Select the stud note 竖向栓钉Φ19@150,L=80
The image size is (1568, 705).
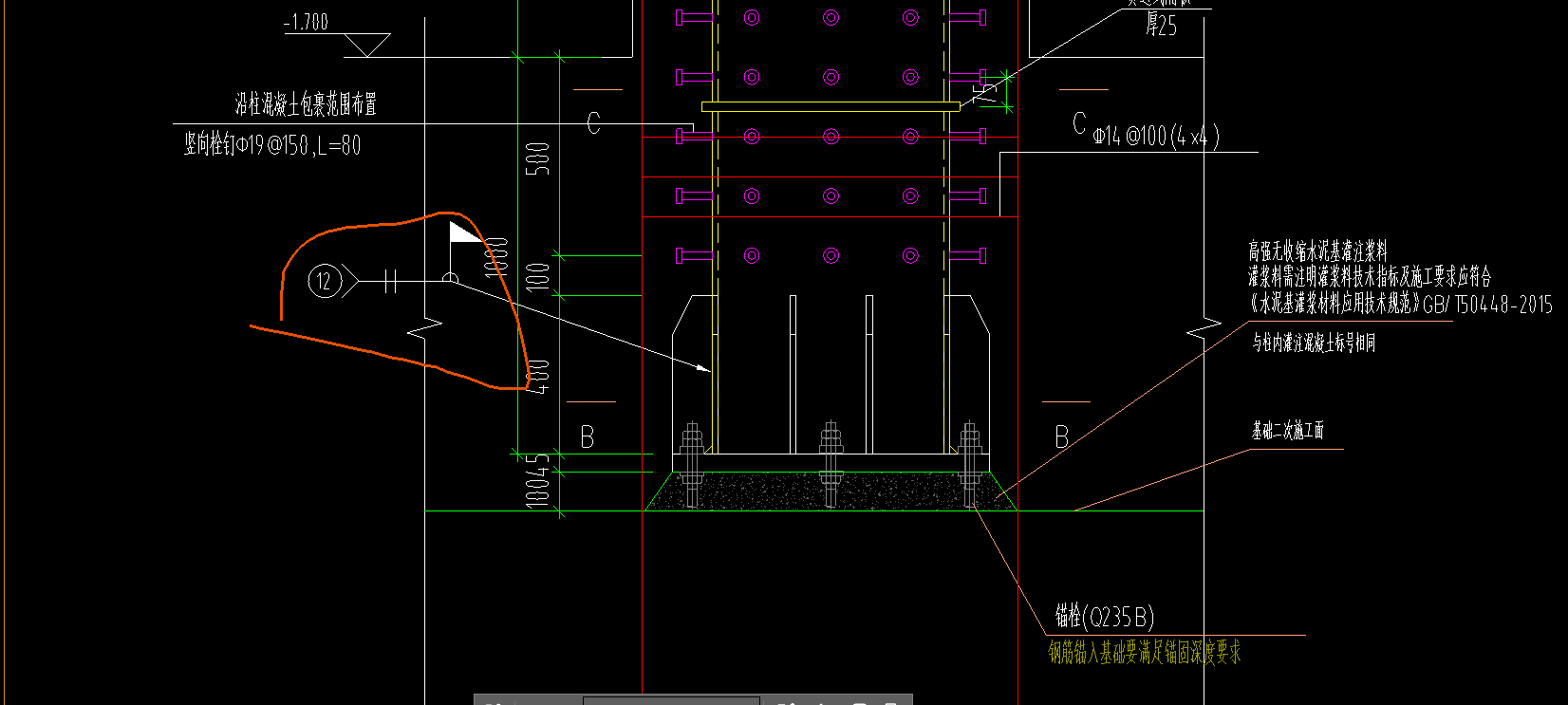272,145
